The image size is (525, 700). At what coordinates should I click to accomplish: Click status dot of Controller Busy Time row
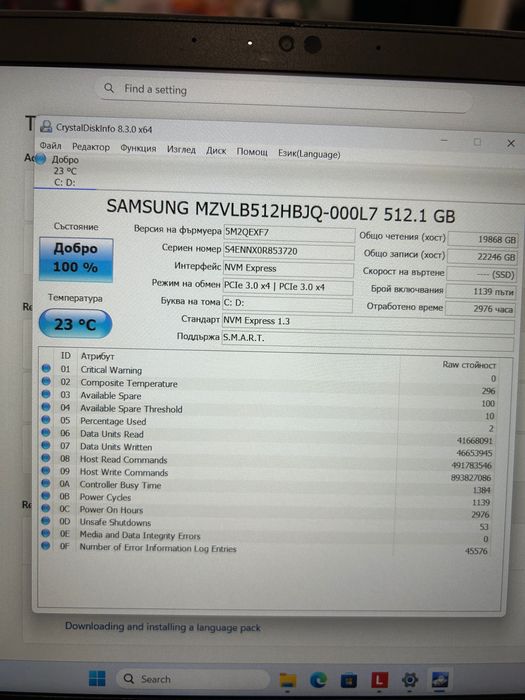click(x=46, y=483)
